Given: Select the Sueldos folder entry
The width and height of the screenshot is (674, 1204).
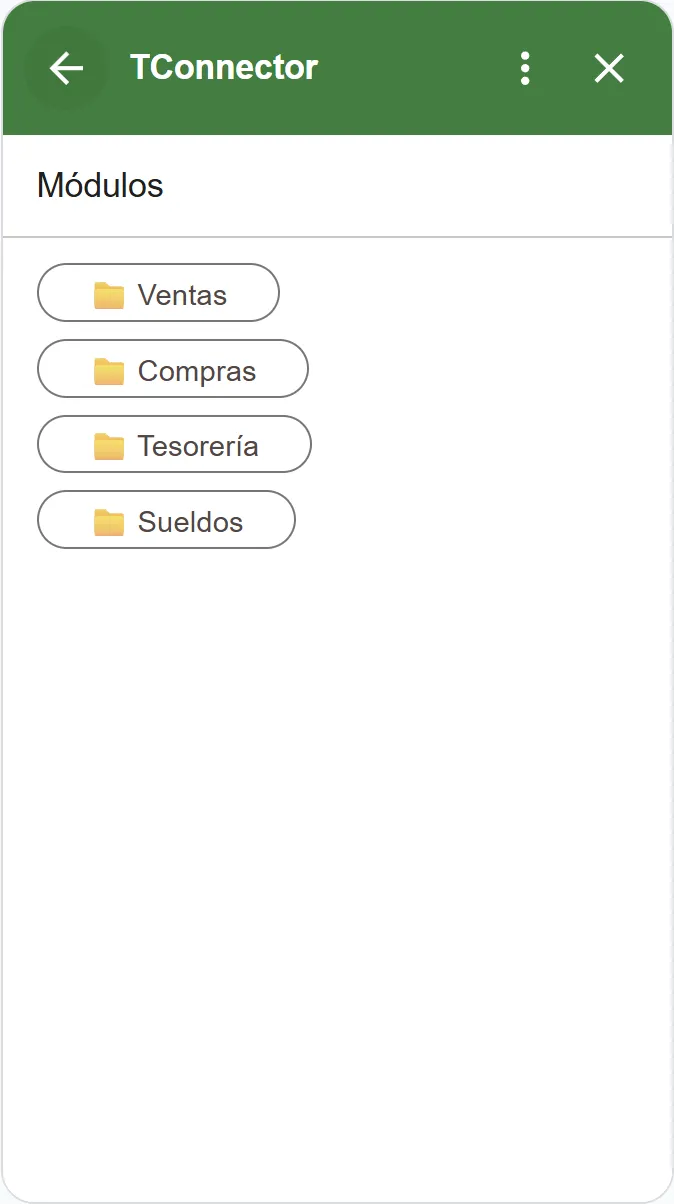Looking at the screenshot, I should pyautogui.click(x=166, y=520).
